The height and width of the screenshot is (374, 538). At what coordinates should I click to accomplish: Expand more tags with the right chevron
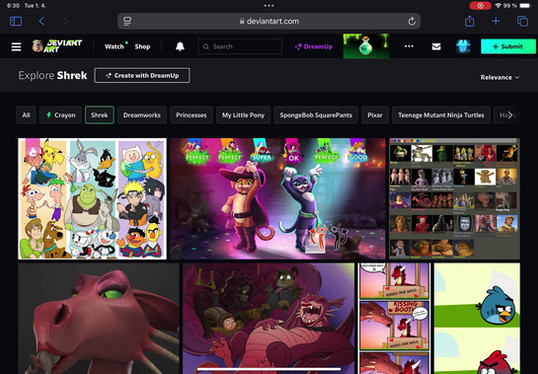click(510, 115)
